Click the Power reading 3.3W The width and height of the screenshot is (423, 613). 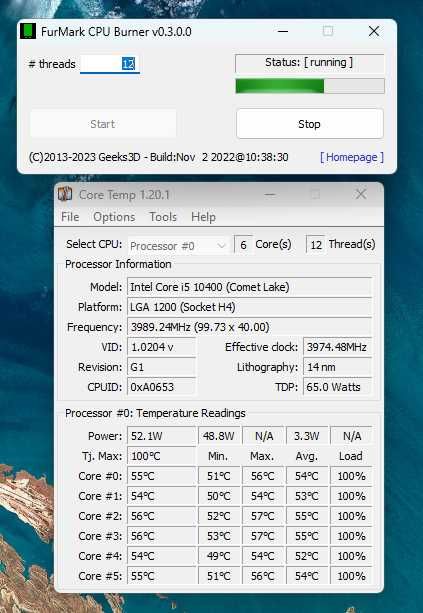307,436
